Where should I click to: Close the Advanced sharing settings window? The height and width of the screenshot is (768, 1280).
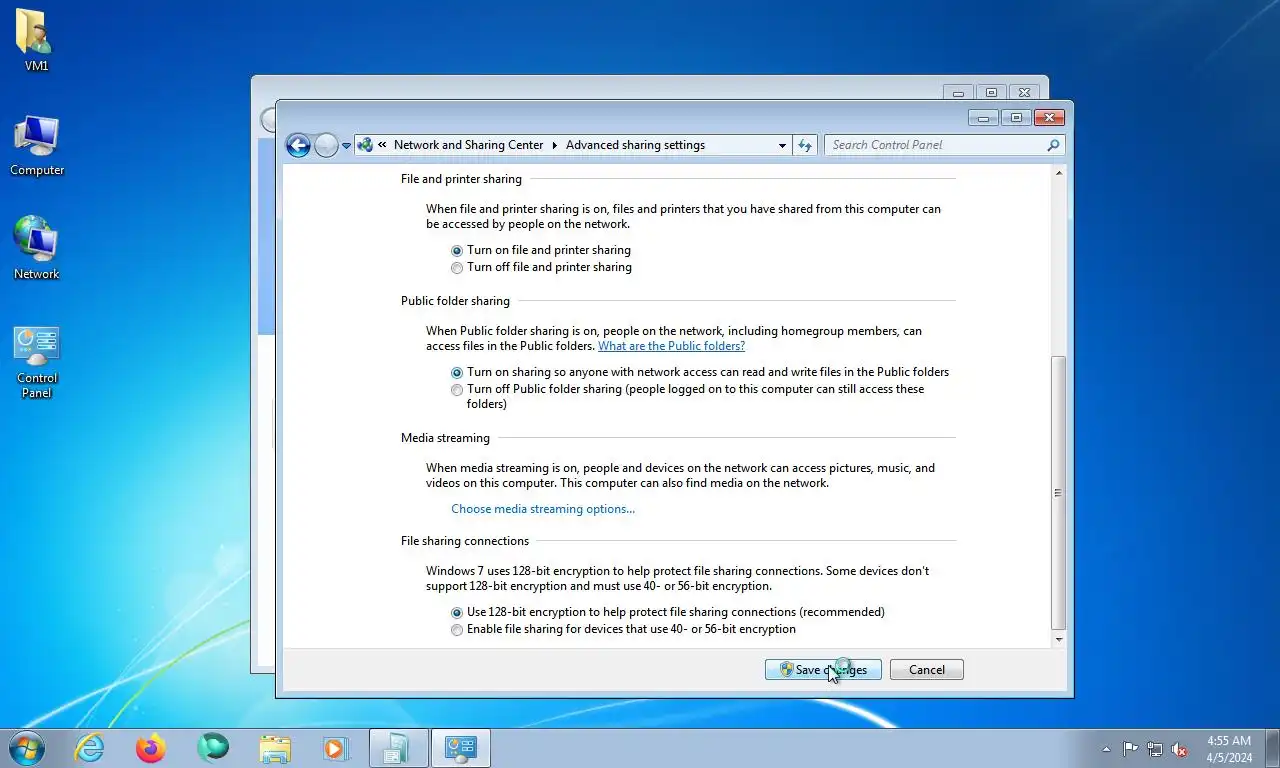click(1048, 118)
